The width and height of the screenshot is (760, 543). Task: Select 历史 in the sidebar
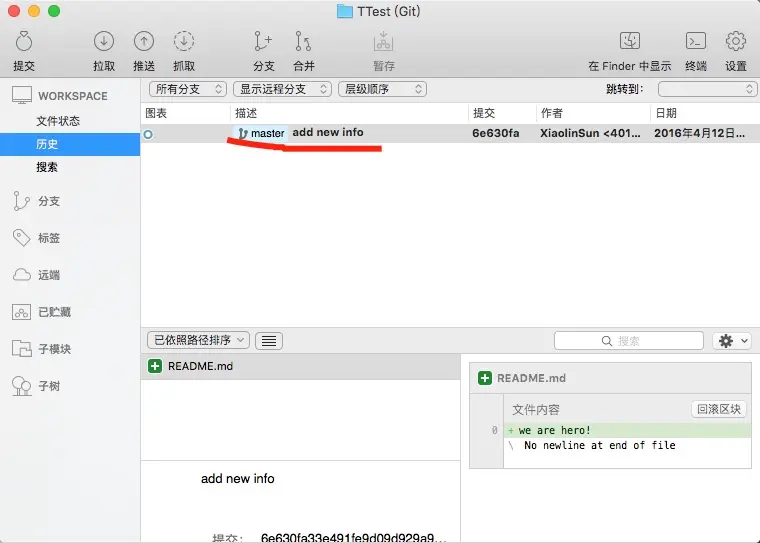(70, 144)
